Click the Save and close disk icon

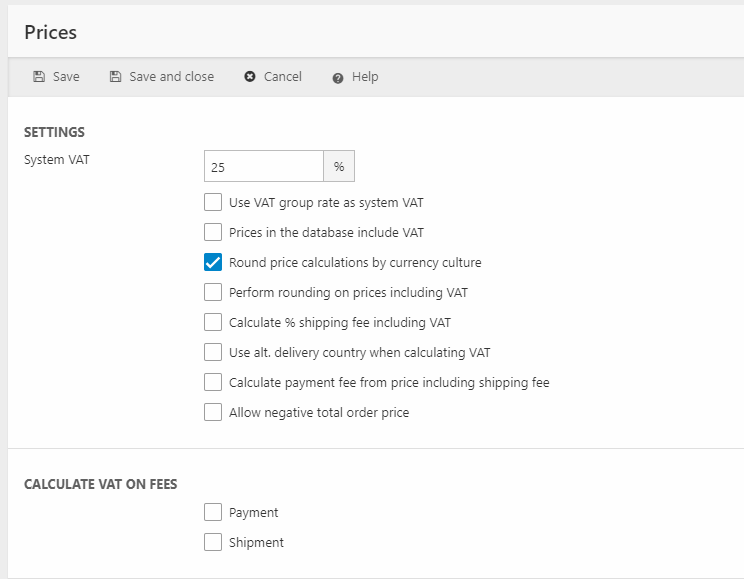point(115,77)
